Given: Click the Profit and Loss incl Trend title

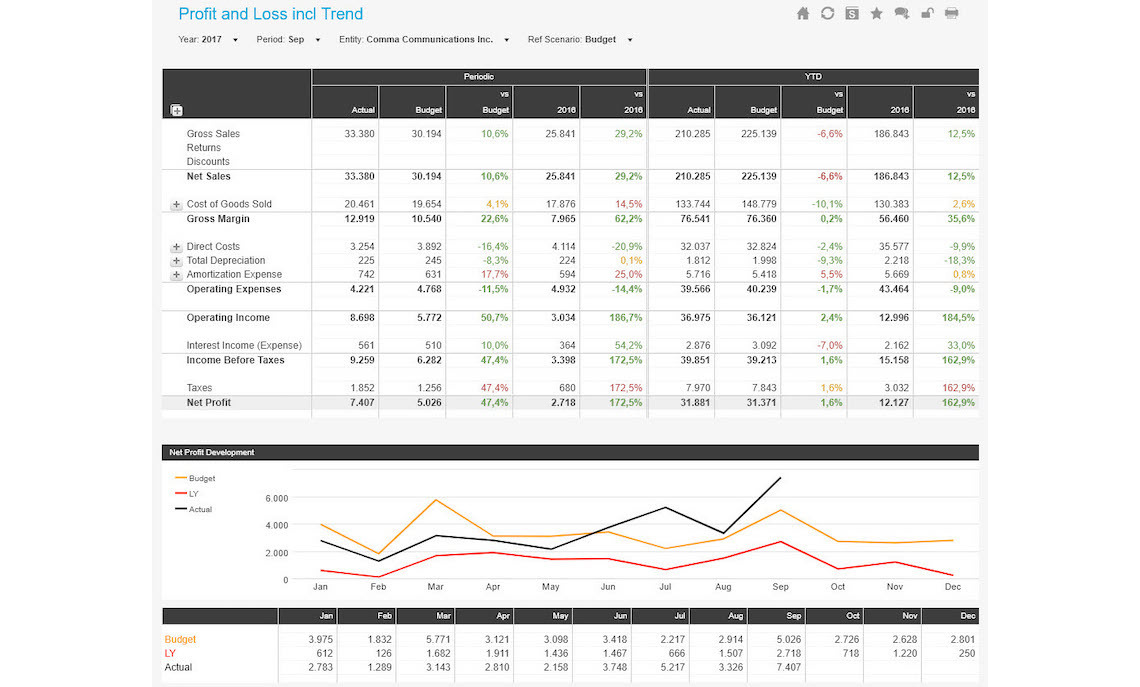Looking at the screenshot, I should [270, 14].
